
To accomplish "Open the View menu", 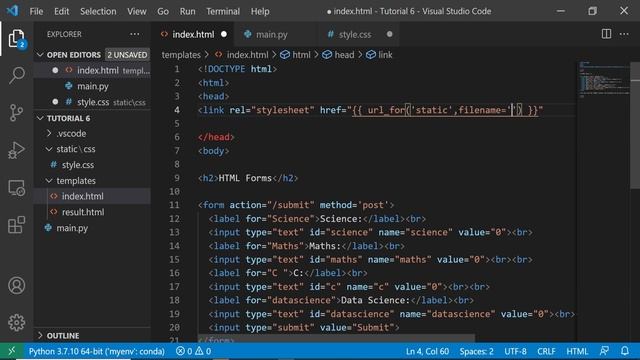I will [x=137, y=11].
